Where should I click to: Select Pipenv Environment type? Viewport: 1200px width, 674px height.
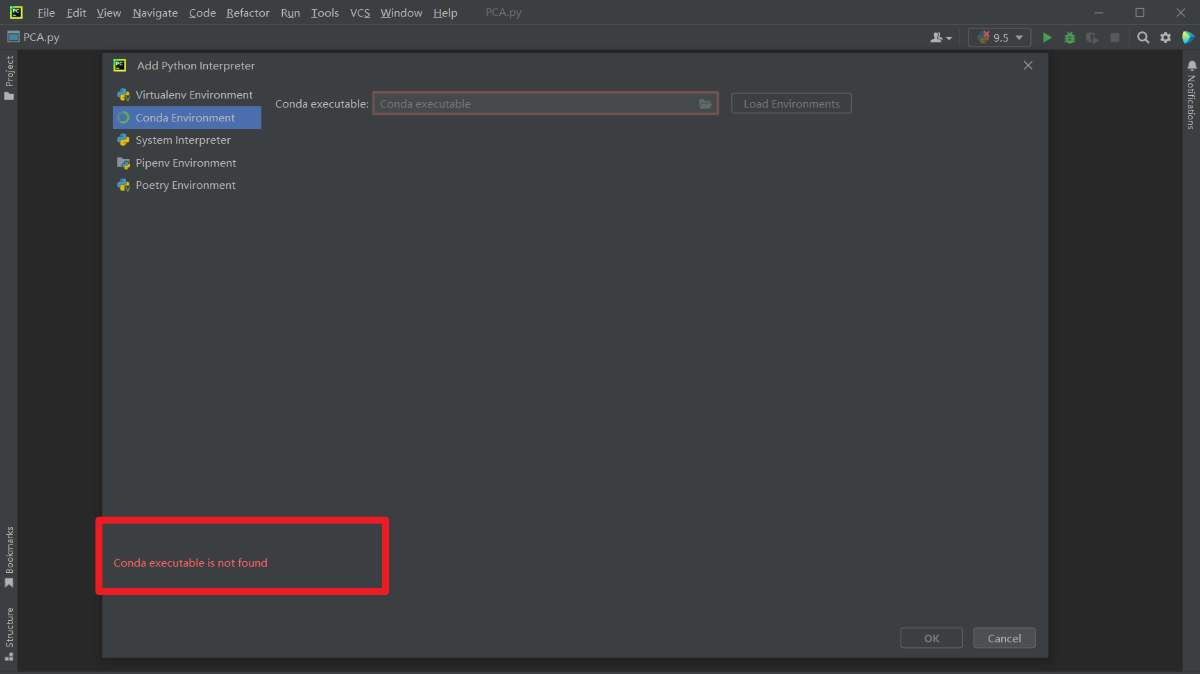(x=187, y=163)
